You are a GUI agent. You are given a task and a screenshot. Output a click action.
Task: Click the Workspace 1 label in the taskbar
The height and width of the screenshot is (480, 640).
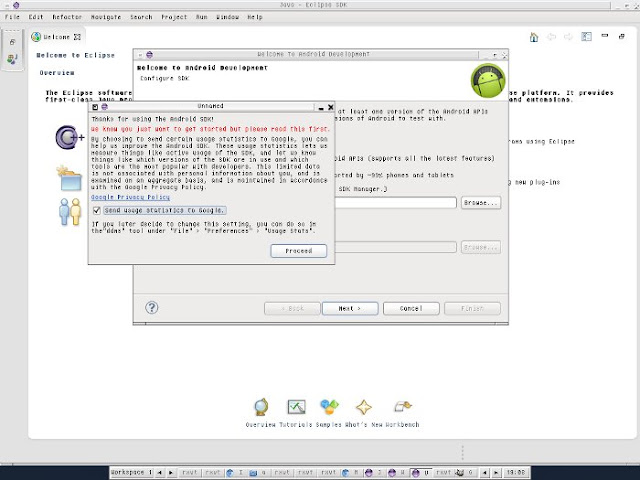click(x=131, y=472)
